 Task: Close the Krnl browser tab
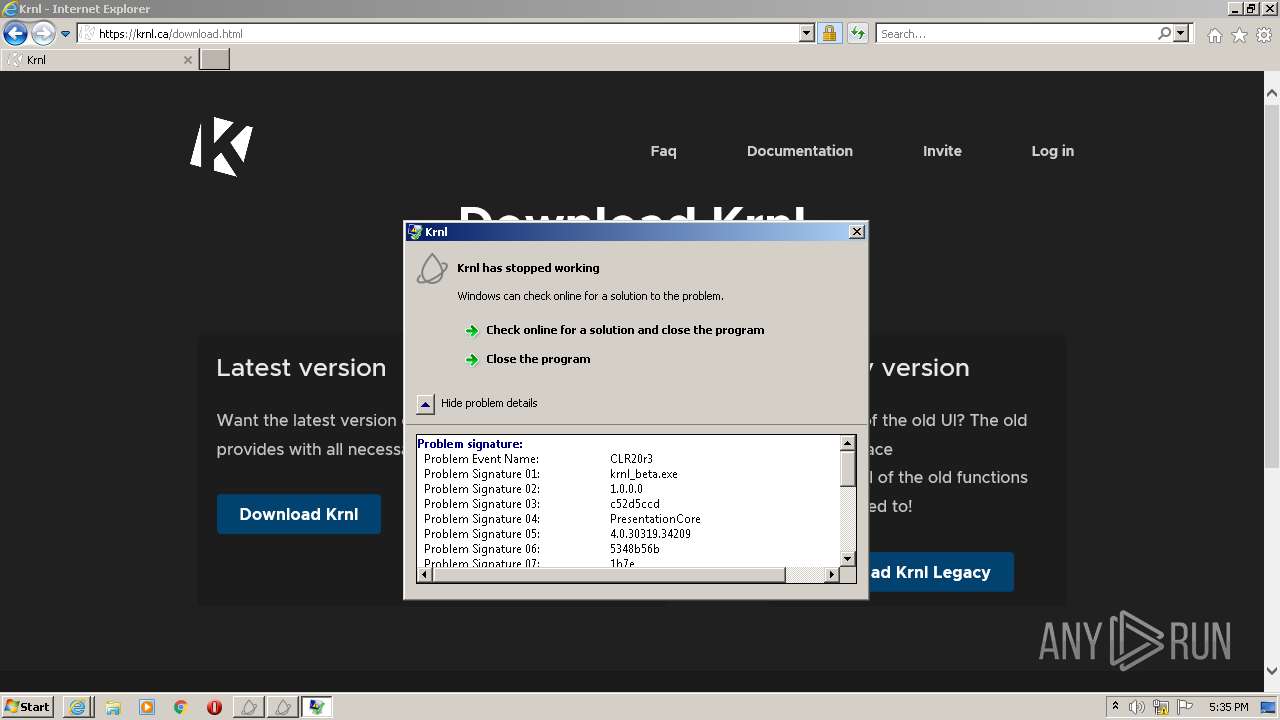187,60
